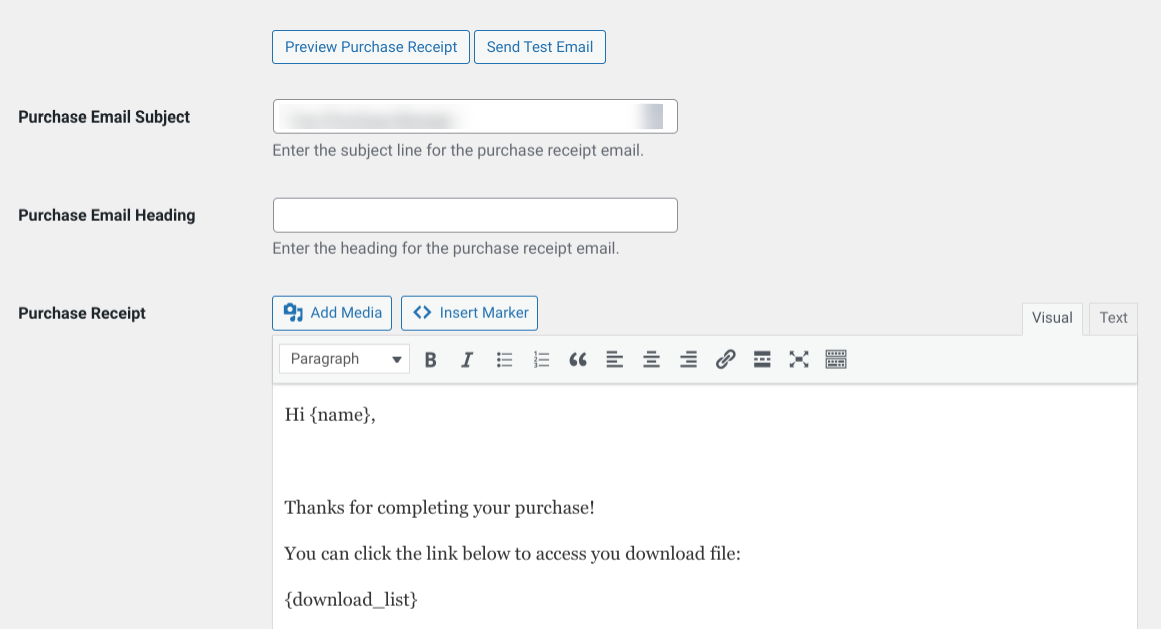
Task: Send a test email
Action: (540, 46)
